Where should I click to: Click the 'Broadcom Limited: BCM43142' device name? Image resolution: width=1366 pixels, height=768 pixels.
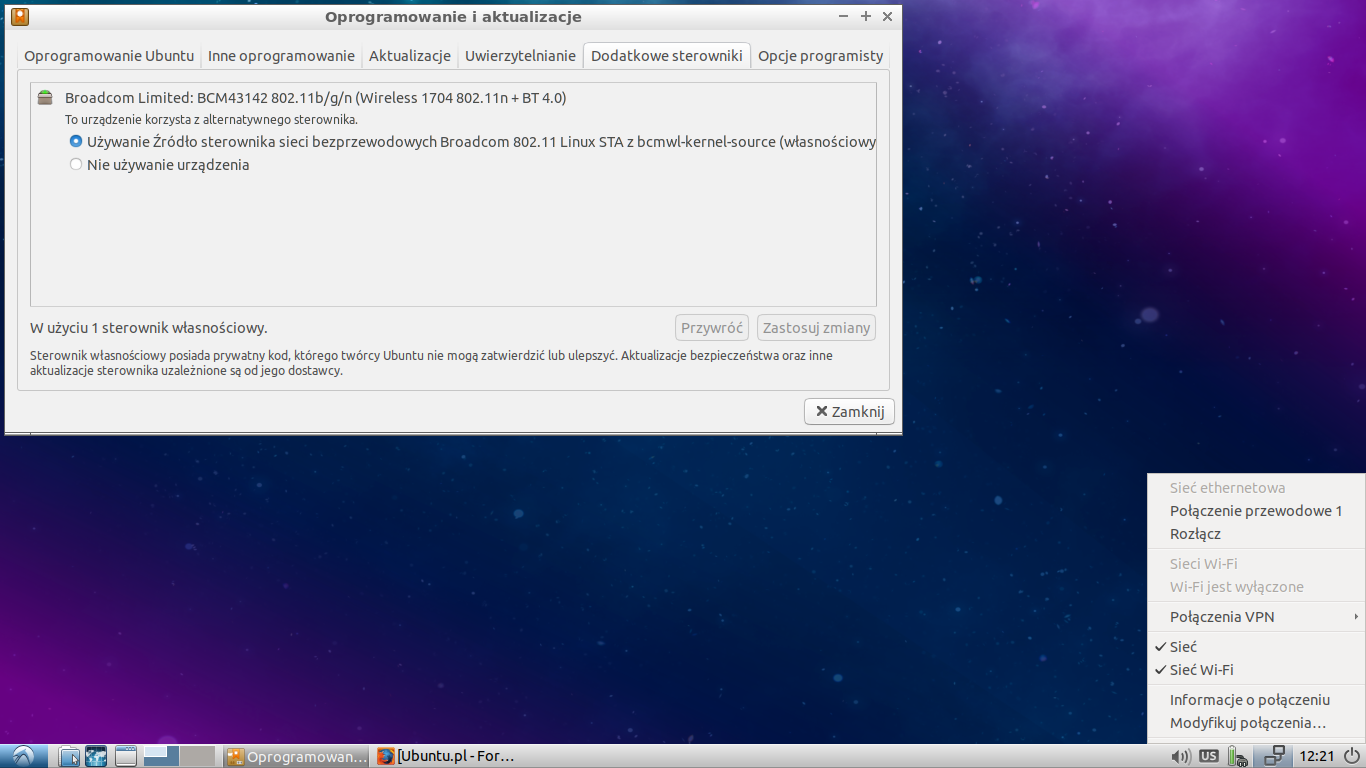(316, 98)
